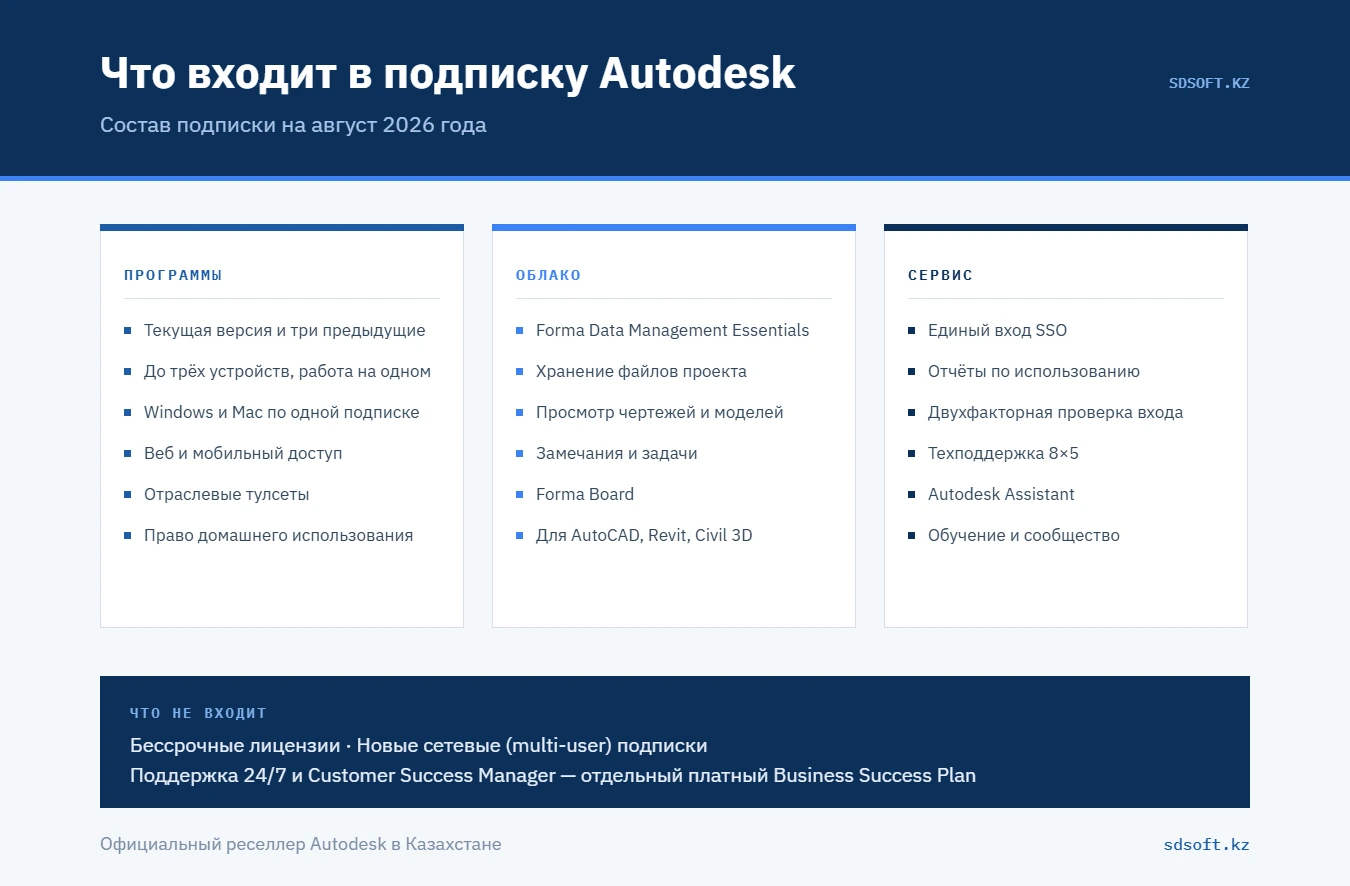Viewport: 1350px width, 886px height.
Task: Click the main title 'Что входит в подписку Autodesk'
Action: click(x=448, y=73)
